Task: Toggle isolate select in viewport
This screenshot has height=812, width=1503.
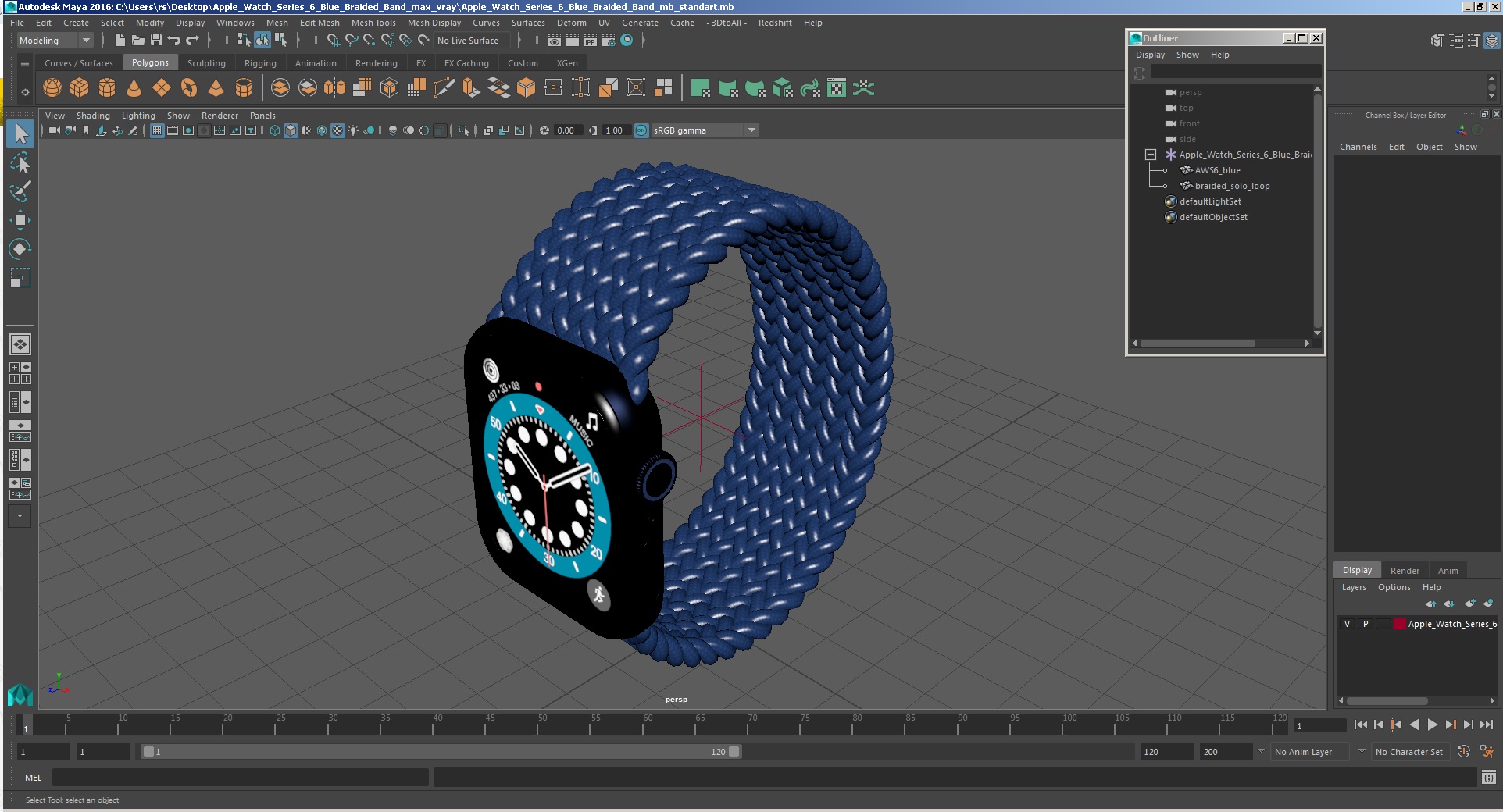Action: click(464, 130)
